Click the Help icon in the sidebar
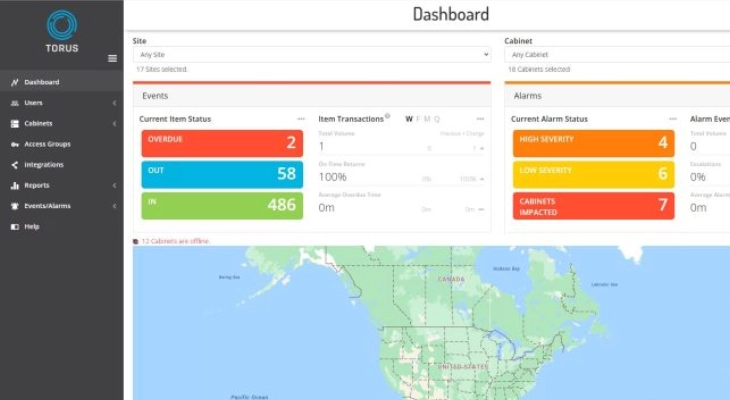This screenshot has height=400, width=730. pyautogui.click(x=14, y=227)
